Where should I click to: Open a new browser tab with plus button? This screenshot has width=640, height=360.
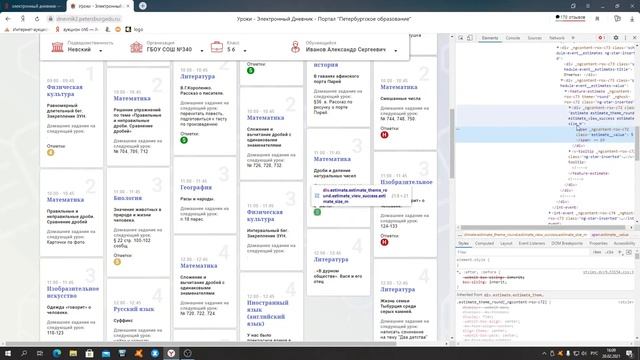(142, 6)
